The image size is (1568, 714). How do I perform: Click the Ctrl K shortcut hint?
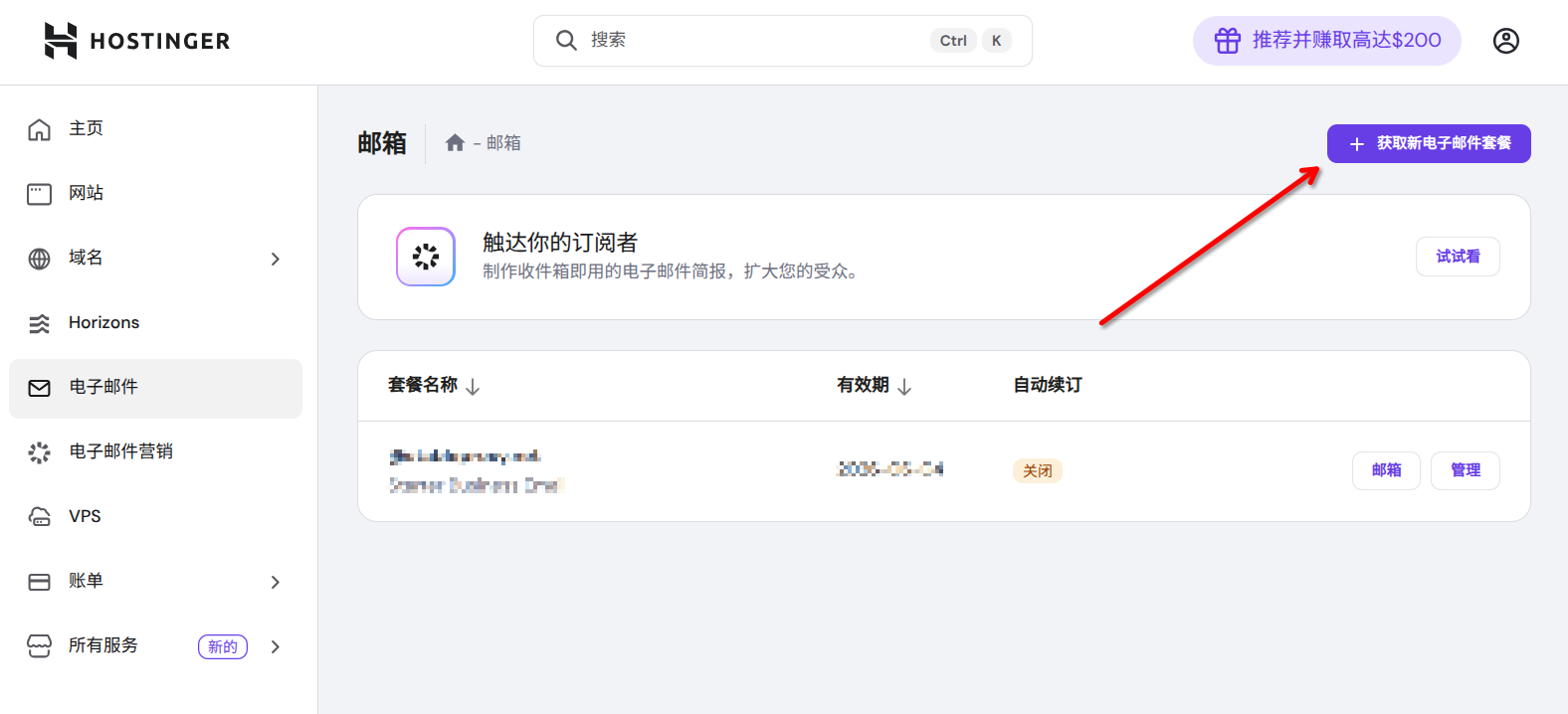coord(972,41)
